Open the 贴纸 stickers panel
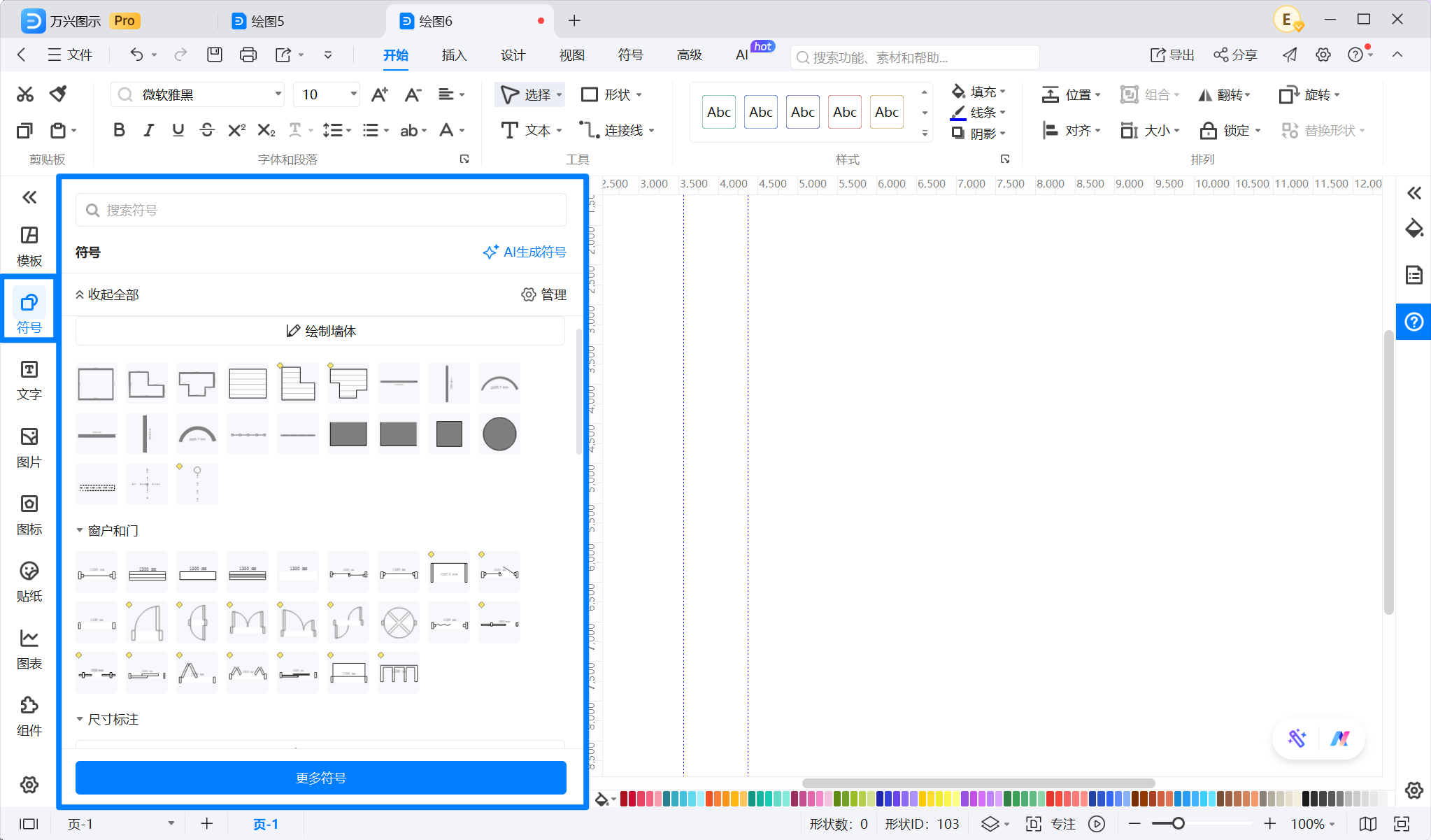The width and height of the screenshot is (1431, 840). coord(29,582)
